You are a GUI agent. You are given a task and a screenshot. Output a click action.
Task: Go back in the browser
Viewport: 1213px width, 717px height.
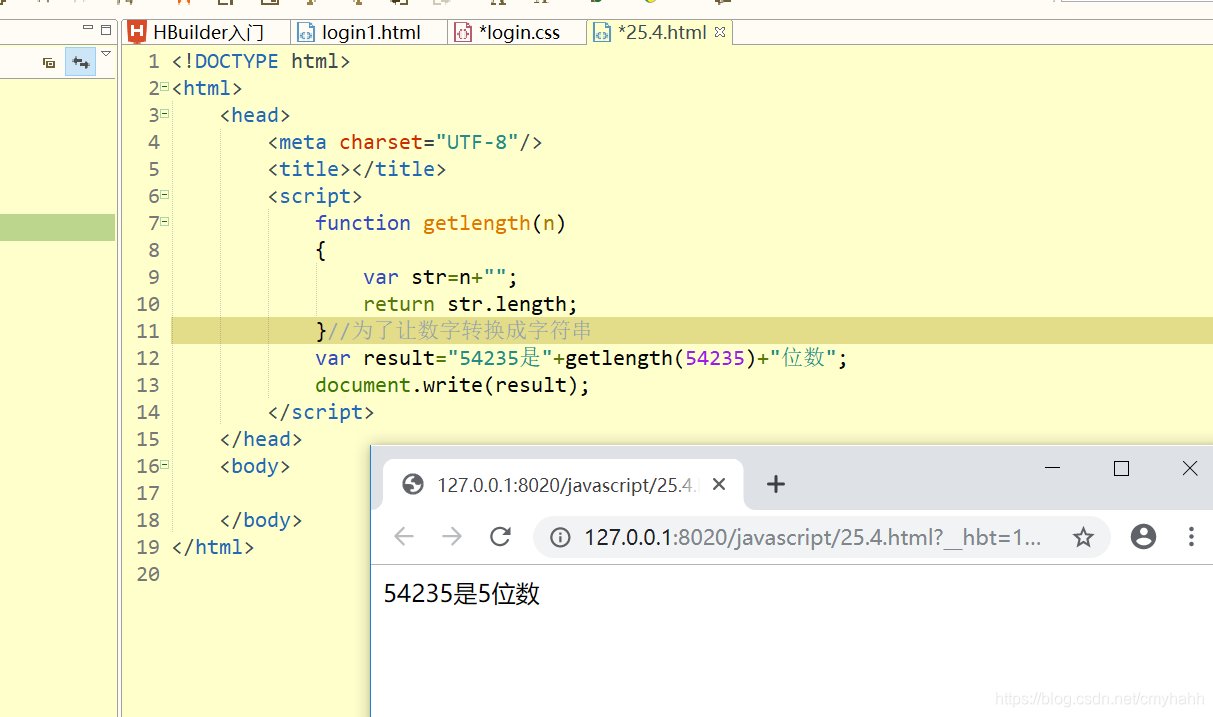coord(404,537)
